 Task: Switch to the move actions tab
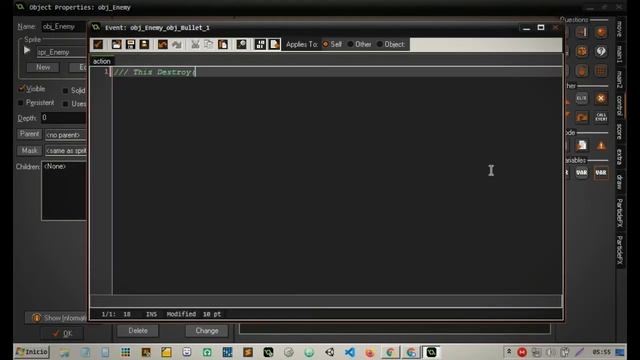click(620, 29)
